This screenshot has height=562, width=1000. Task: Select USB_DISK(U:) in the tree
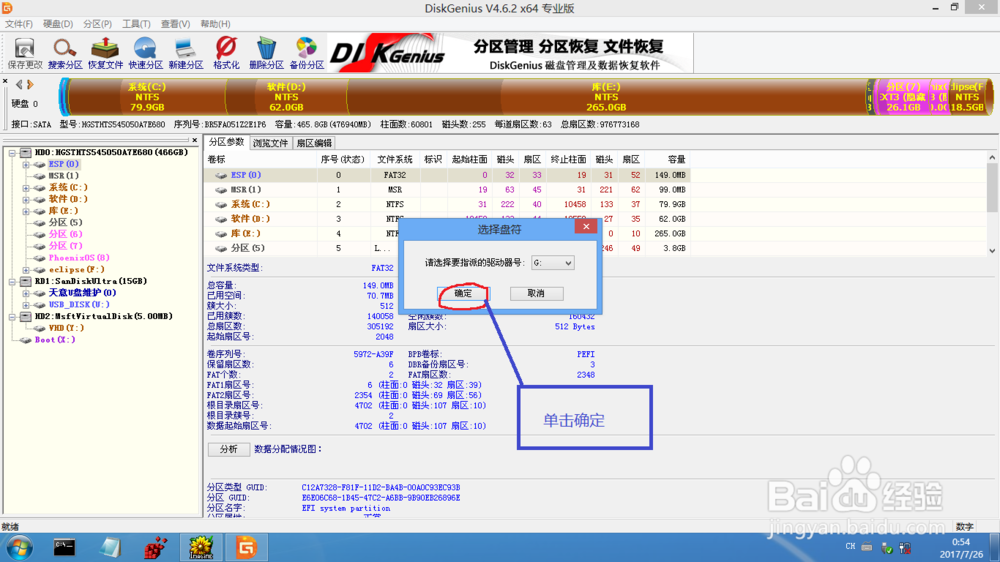point(79,305)
